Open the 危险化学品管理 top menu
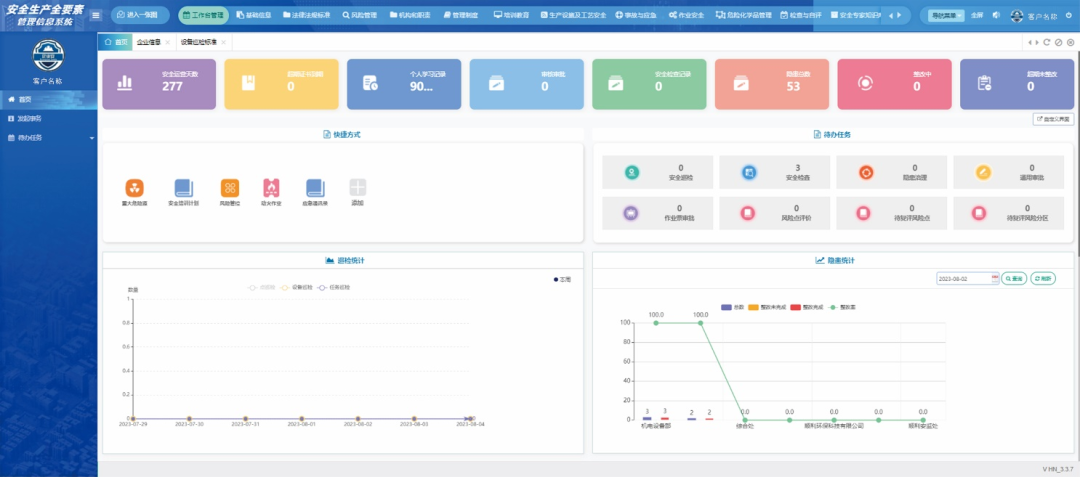Screen dimensions: 1080x477 coord(744,15)
